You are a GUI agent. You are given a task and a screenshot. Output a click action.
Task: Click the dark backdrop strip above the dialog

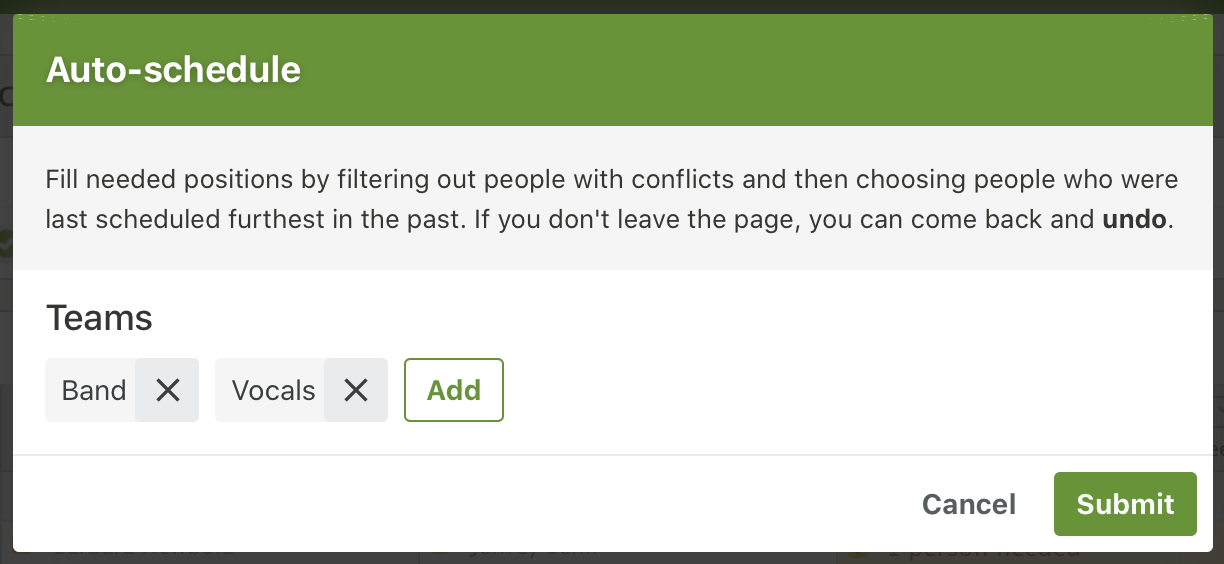coord(600,6)
